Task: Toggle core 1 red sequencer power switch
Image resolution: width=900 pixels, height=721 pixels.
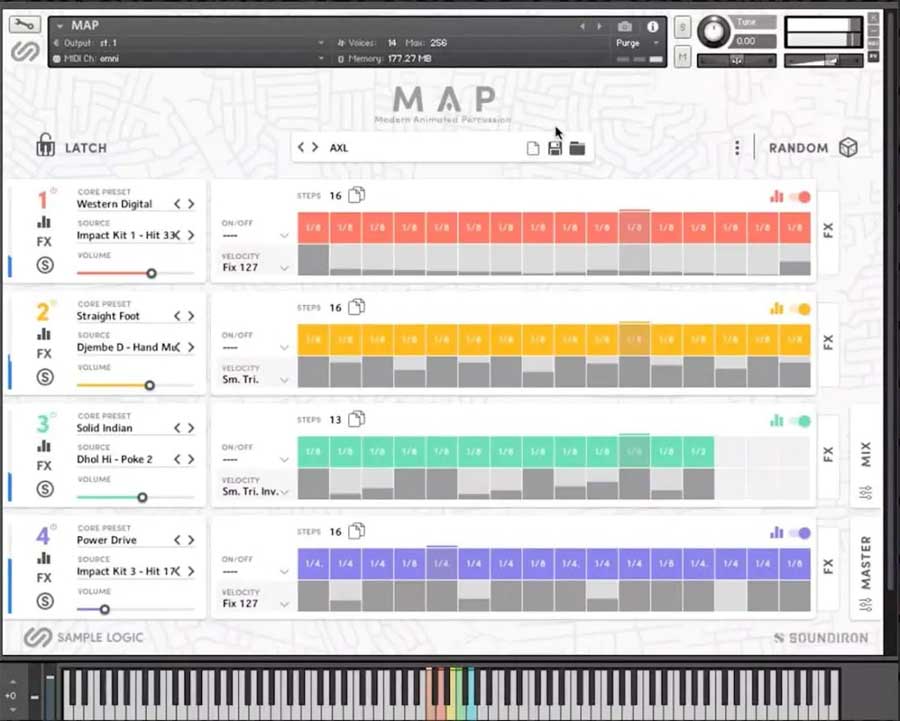Action: [800, 197]
